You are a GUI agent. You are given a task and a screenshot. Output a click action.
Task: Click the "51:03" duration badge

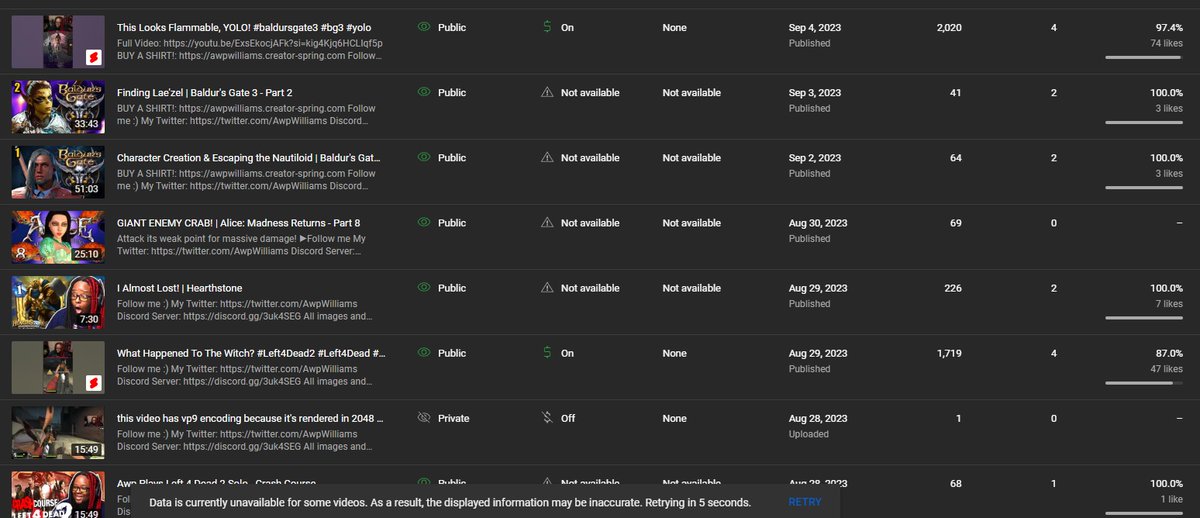click(x=86, y=189)
